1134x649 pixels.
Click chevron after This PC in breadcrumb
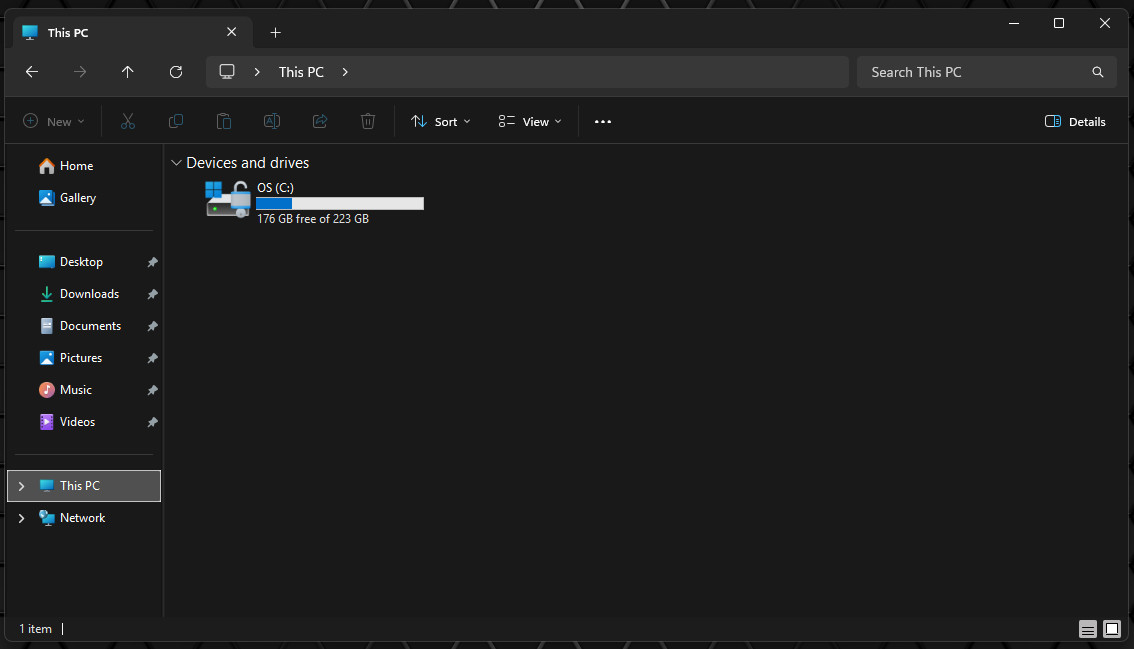345,72
